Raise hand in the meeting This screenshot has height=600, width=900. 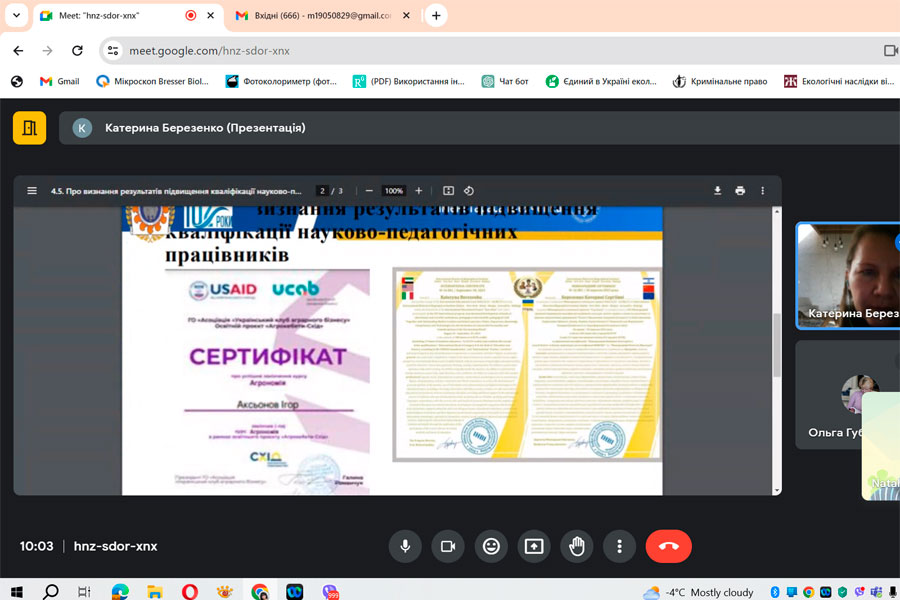[x=577, y=546]
